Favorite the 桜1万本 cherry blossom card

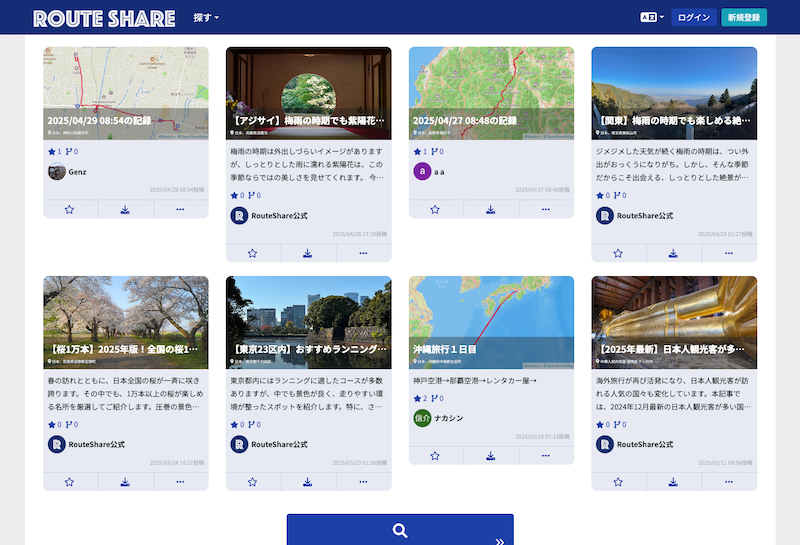coord(70,482)
